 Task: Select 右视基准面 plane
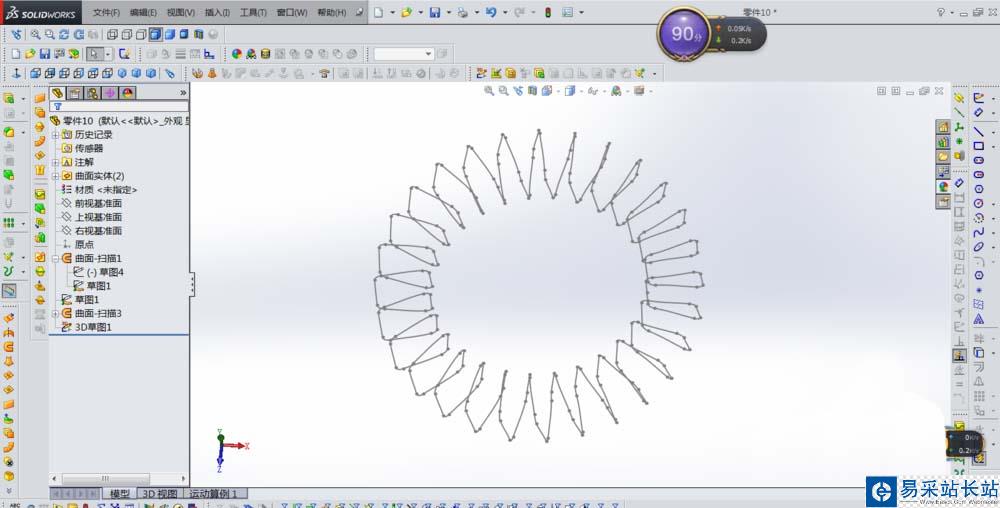(x=92, y=231)
